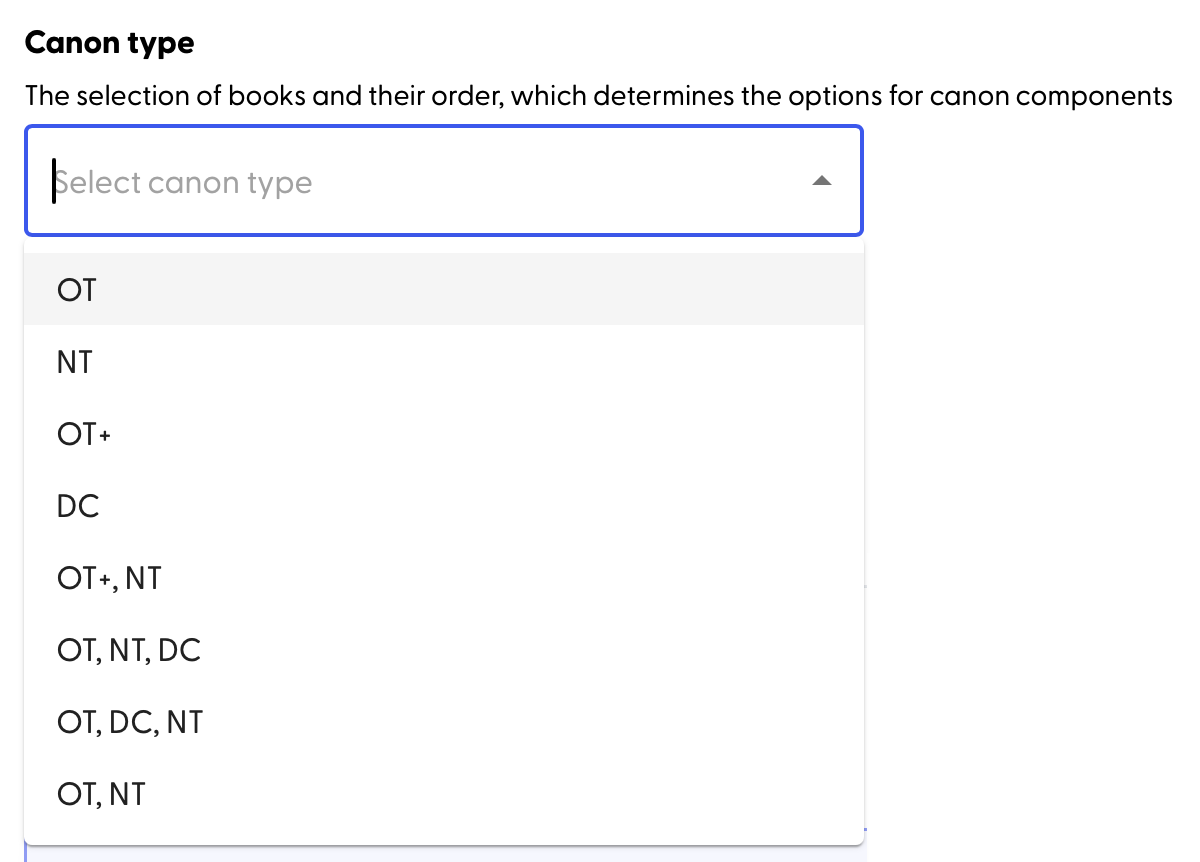Screen dimensions: 1200x862
Task: Select the New Testament only entry
Action: tap(75, 362)
